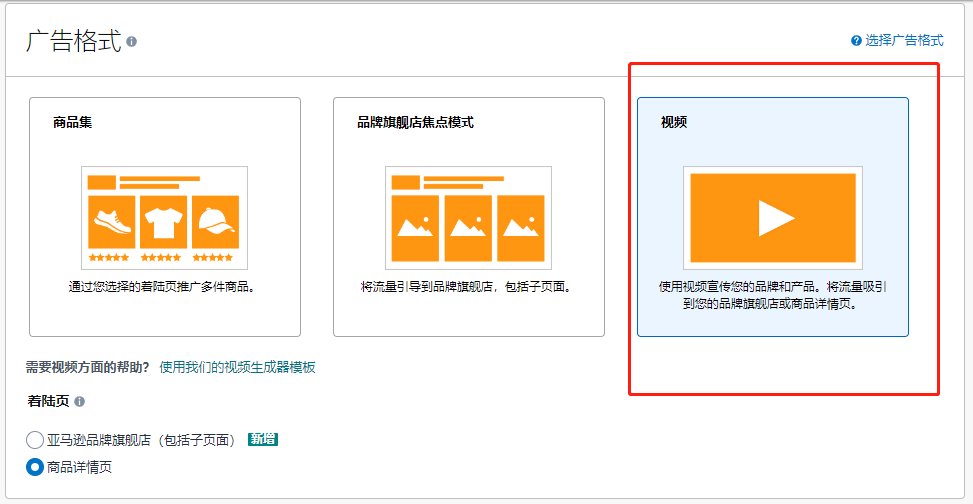Choose the 品牌旗舰店焦点模式 ad format card
The width and height of the screenshot is (973, 504).
[x=468, y=216]
